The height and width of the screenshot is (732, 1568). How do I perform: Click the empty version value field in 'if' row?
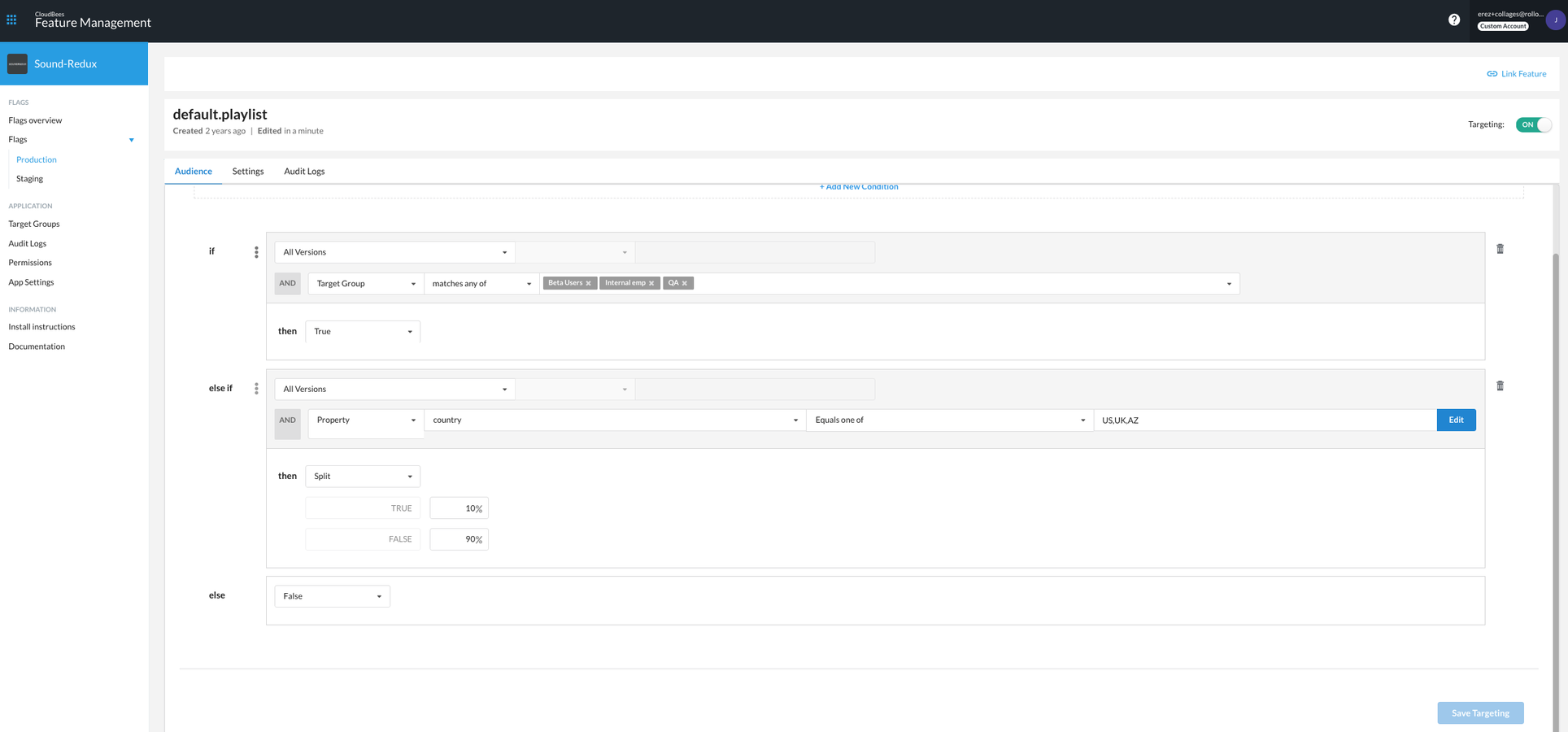pos(755,252)
